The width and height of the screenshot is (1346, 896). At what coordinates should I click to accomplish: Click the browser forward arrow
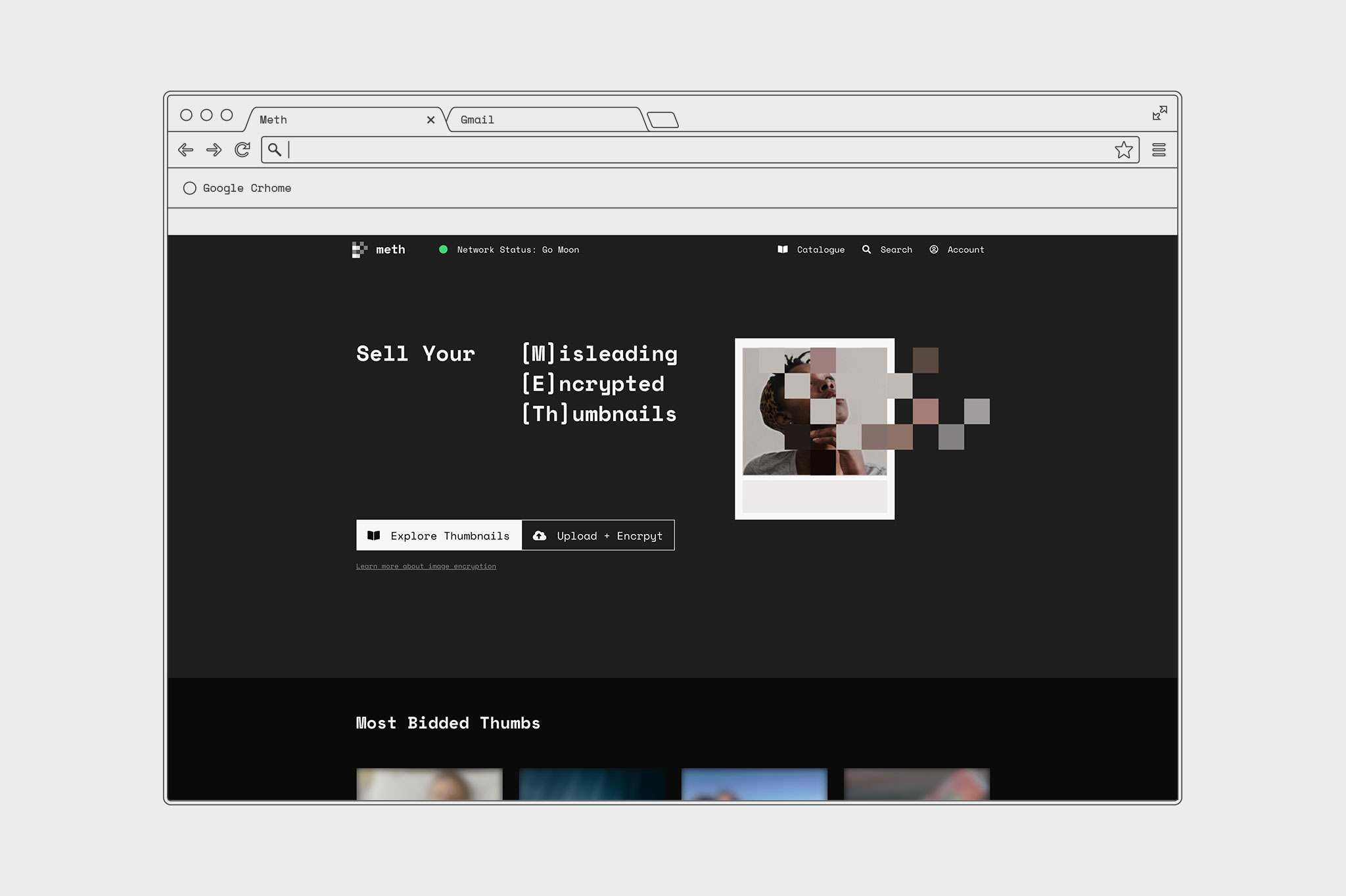[214, 150]
